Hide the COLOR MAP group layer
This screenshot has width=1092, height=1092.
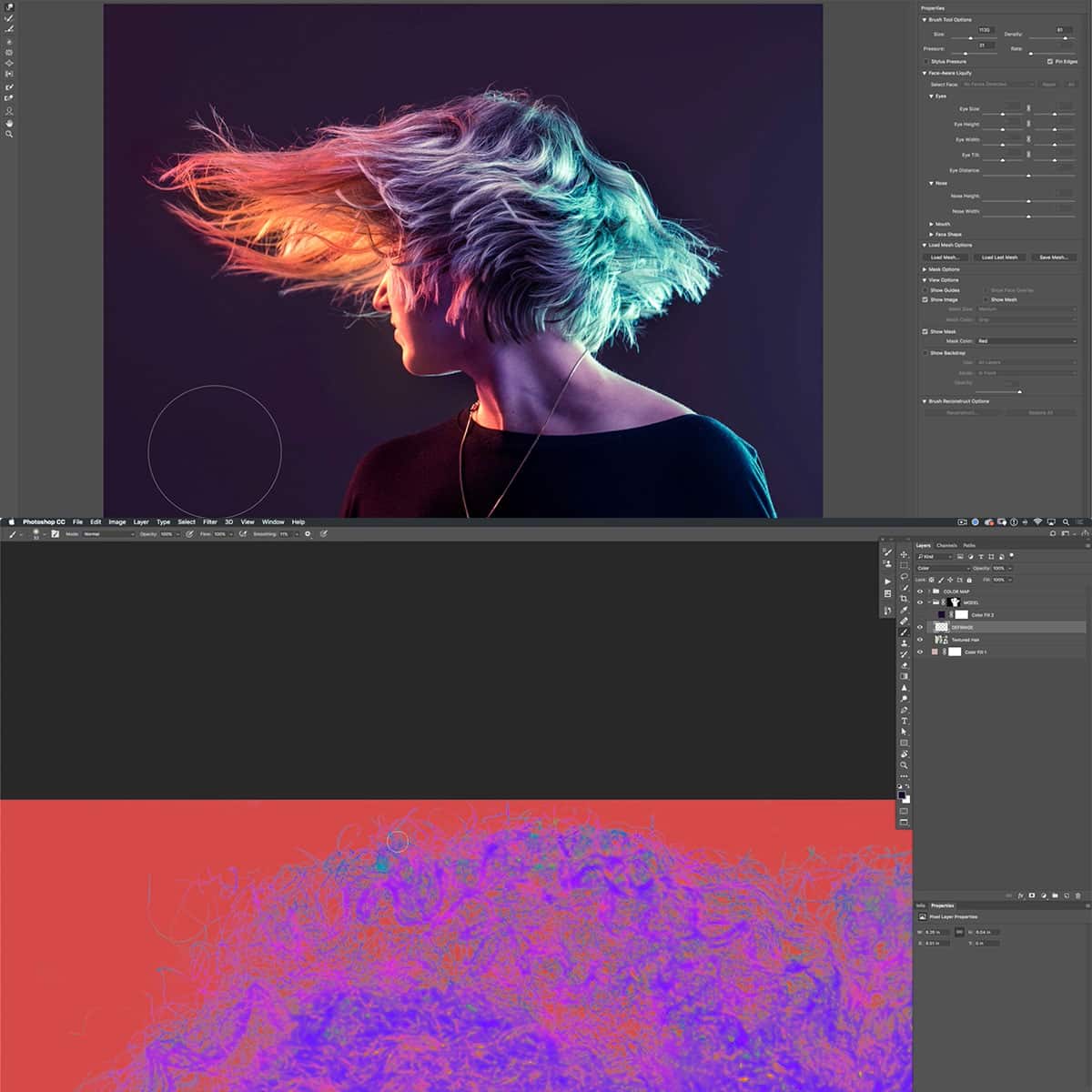(x=920, y=591)
